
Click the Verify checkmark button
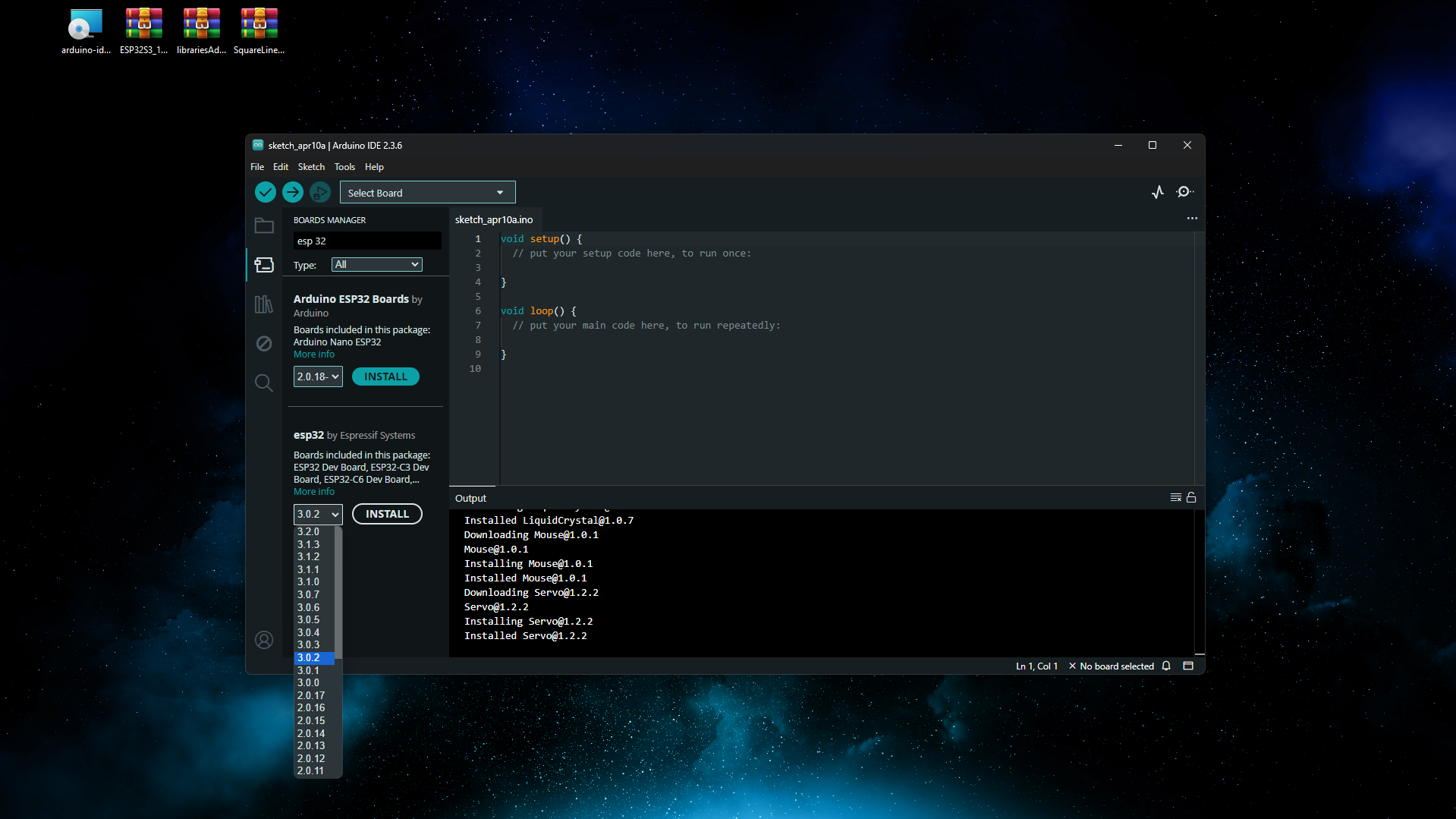point(265,193)
